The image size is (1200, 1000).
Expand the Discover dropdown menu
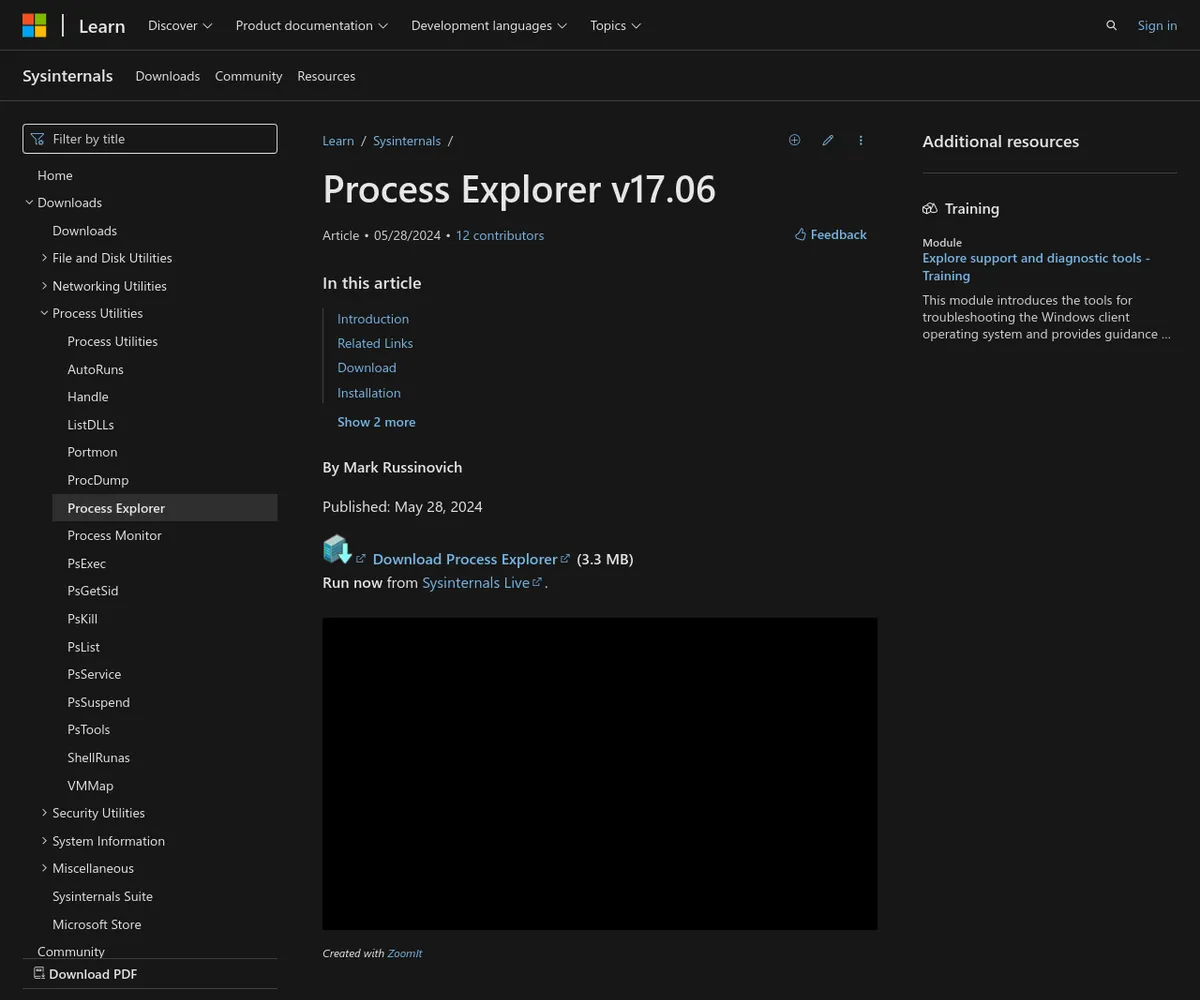click(180, 26)
